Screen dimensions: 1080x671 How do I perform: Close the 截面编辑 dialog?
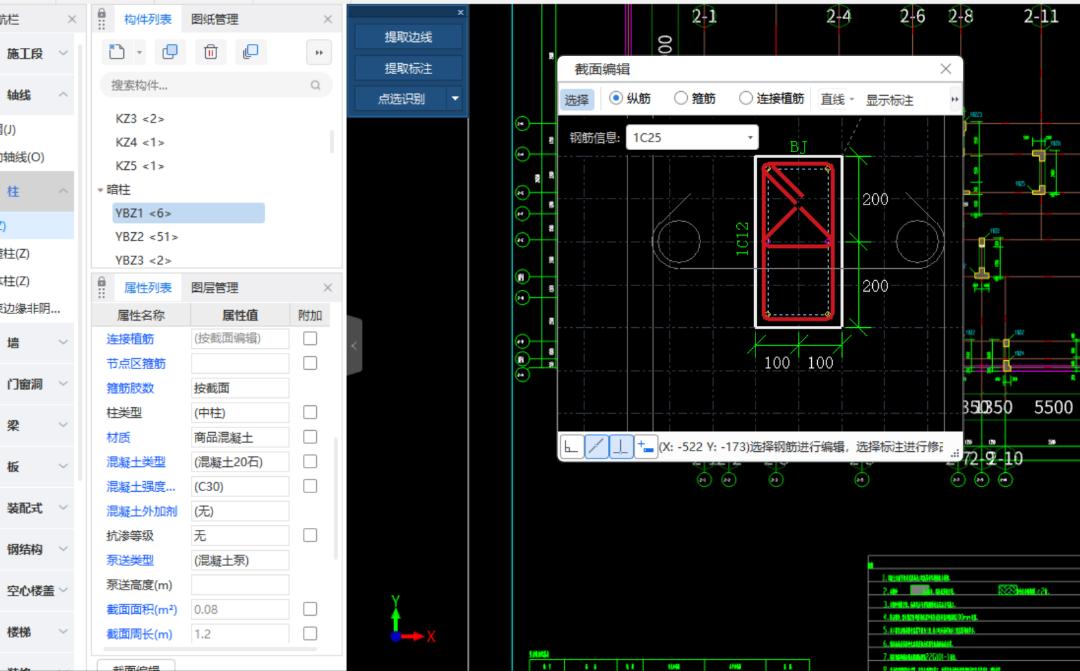click(x=946, y=69)
